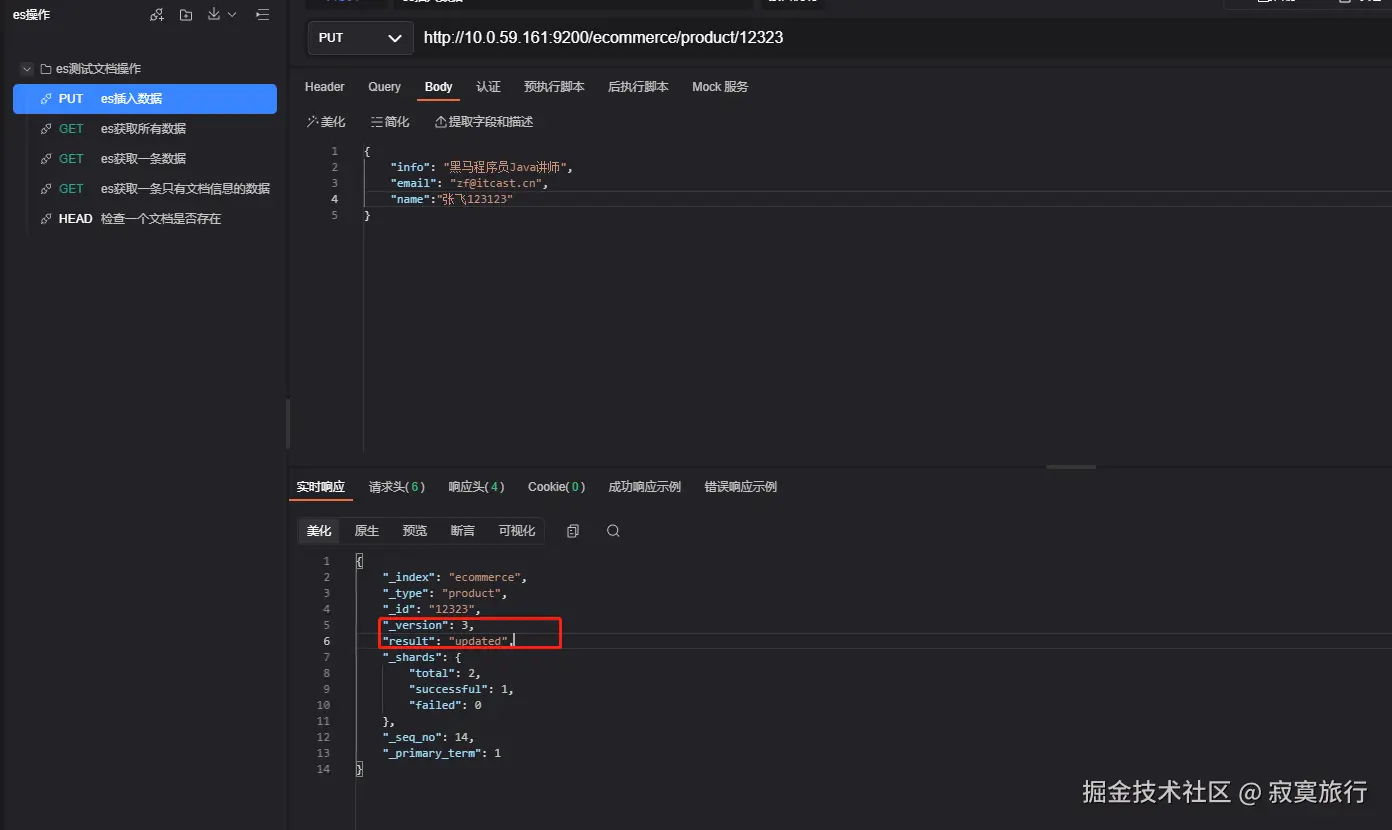Click the "name" line in request body editor
The image size is (1392, 830).
[451, 199]
